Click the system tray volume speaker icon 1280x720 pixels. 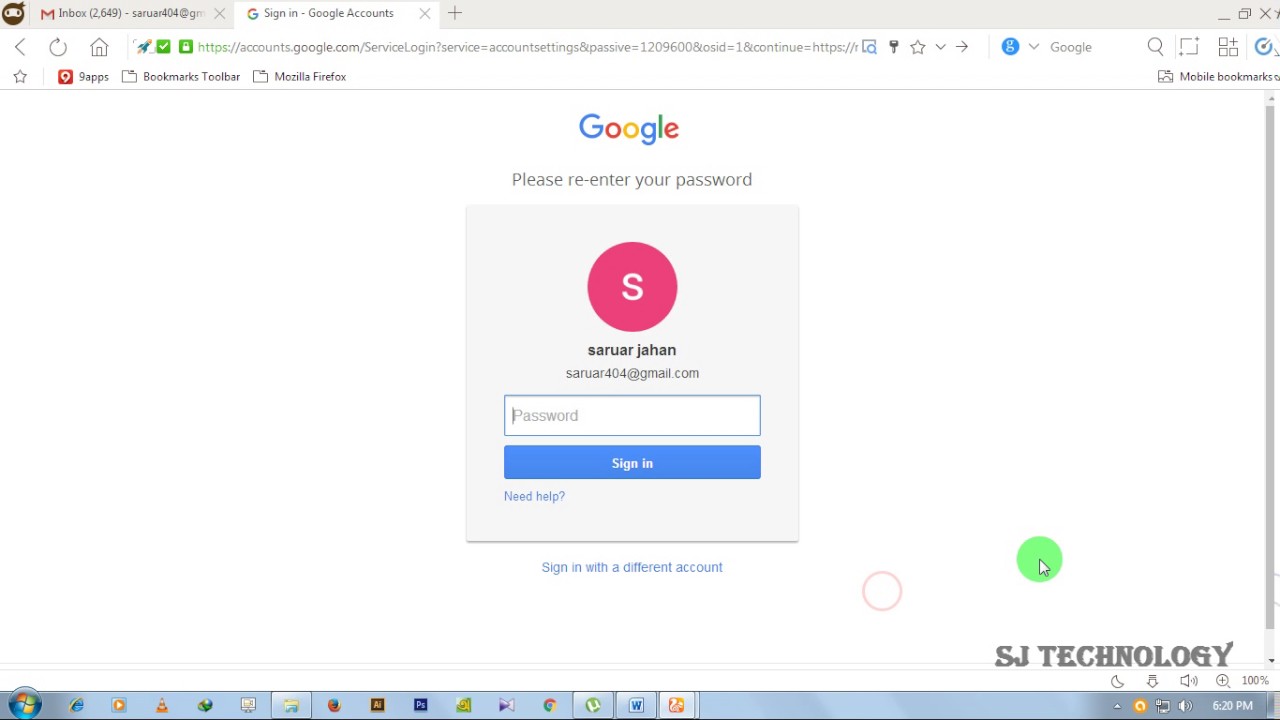pyautogui.click(x=1185, y=706)
